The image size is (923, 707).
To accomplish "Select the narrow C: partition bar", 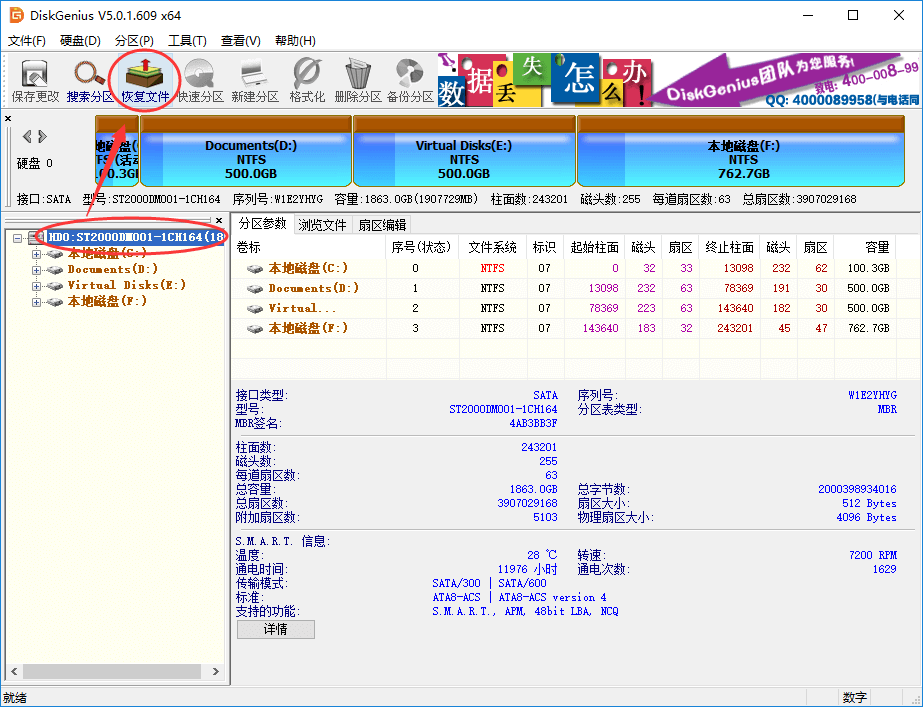I will click(x=117, y=151).
